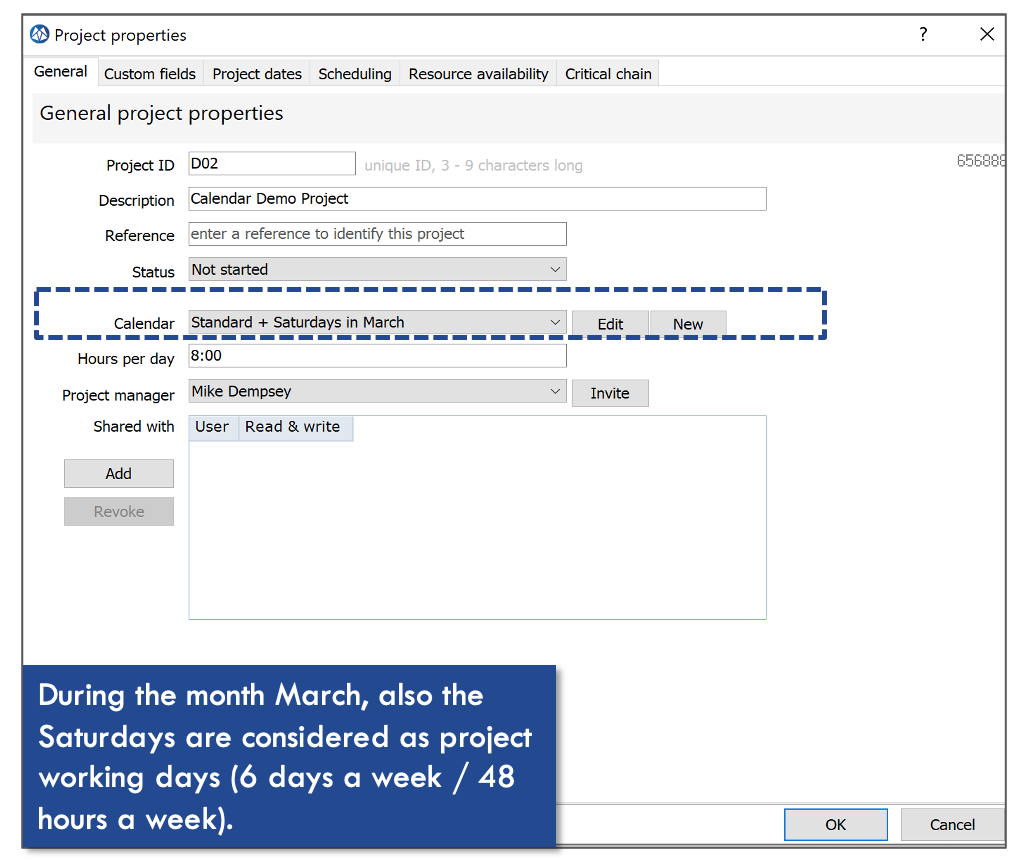Screen dimensions: 1022x862
Task: Expand the Project manager dropdown
Action: click(x=377, y=391)
